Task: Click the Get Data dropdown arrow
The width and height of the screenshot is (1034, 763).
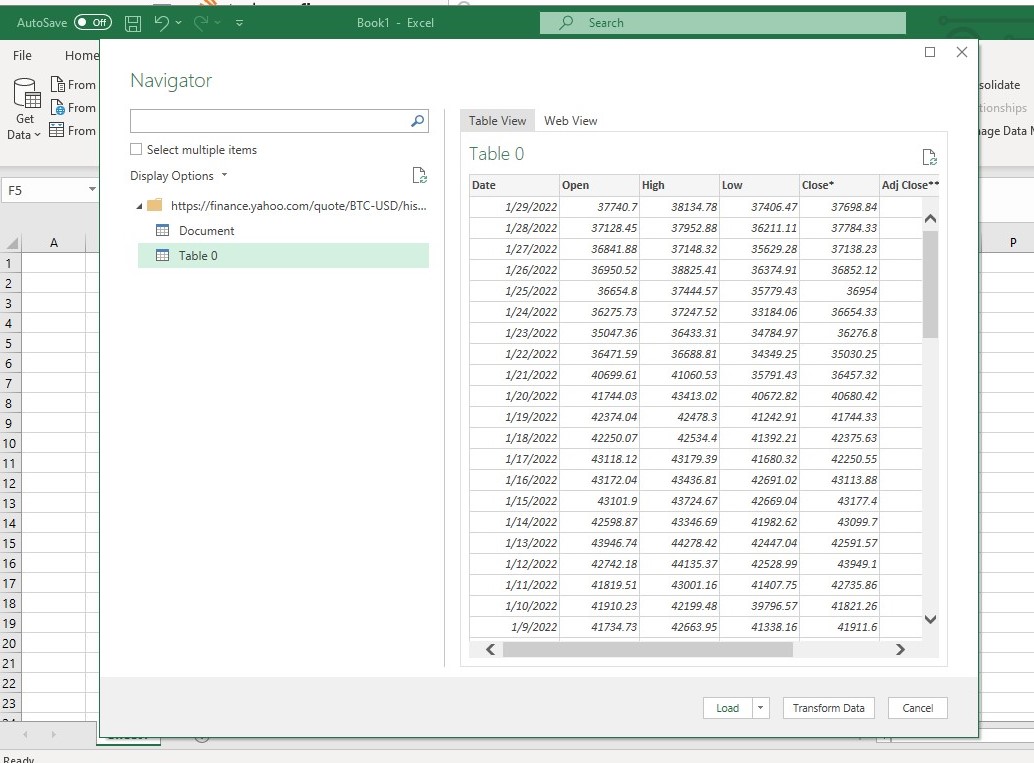Action: 38,135
